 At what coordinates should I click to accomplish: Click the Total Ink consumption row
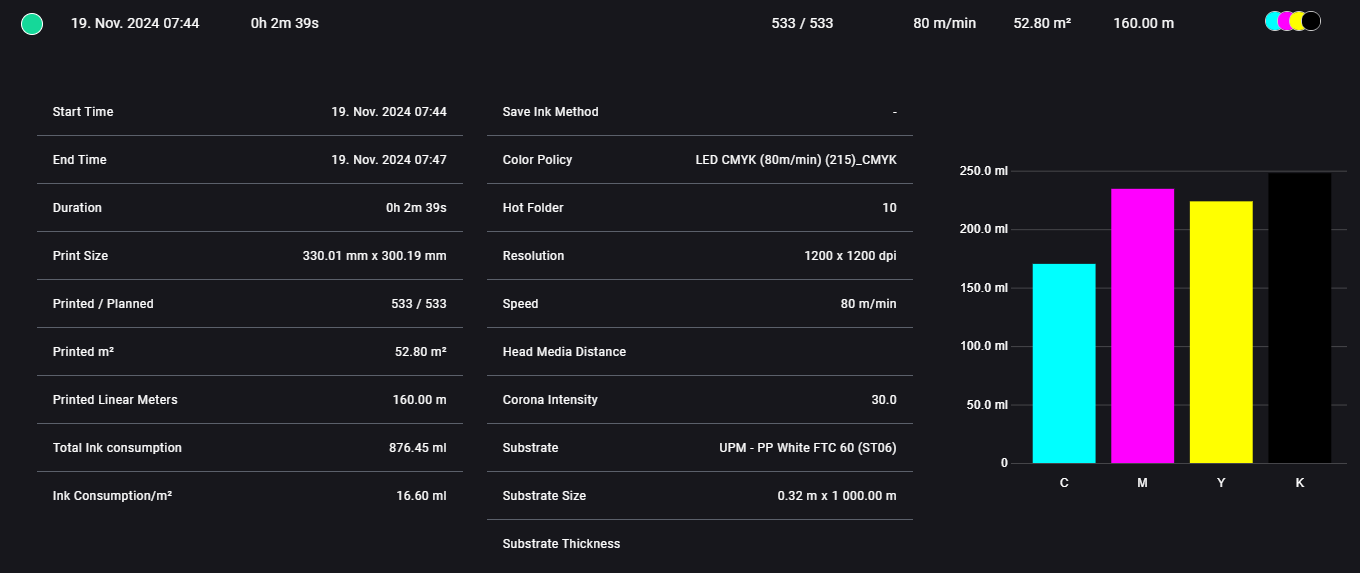tap(249, 448)
